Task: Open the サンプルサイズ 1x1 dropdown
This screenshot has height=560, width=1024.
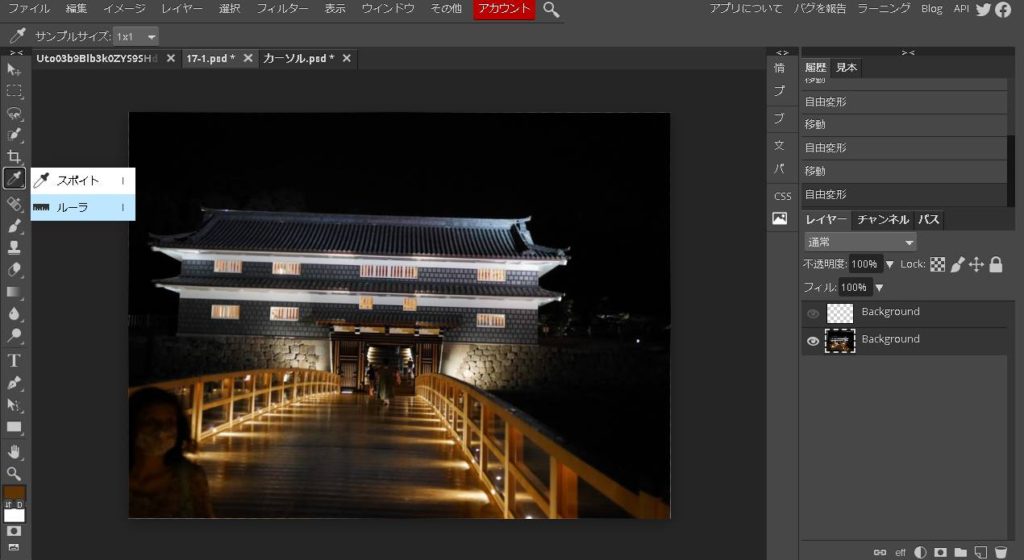Action: pyautogui.click(x=137, y=36)
